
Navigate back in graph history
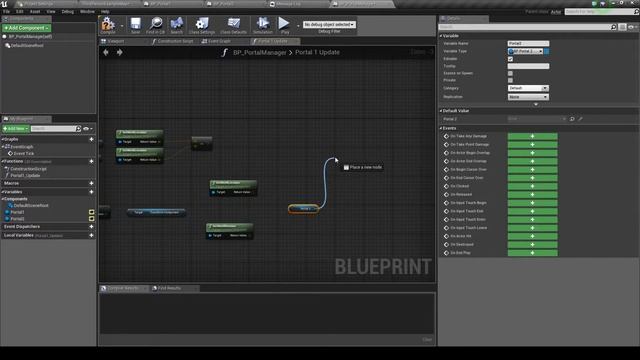[x=106, y=52]
